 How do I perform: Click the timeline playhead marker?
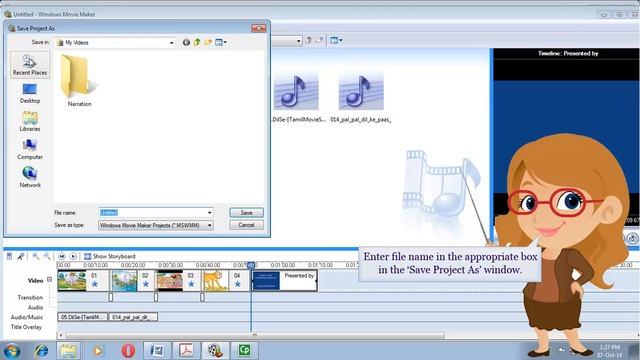coord(251,265)
